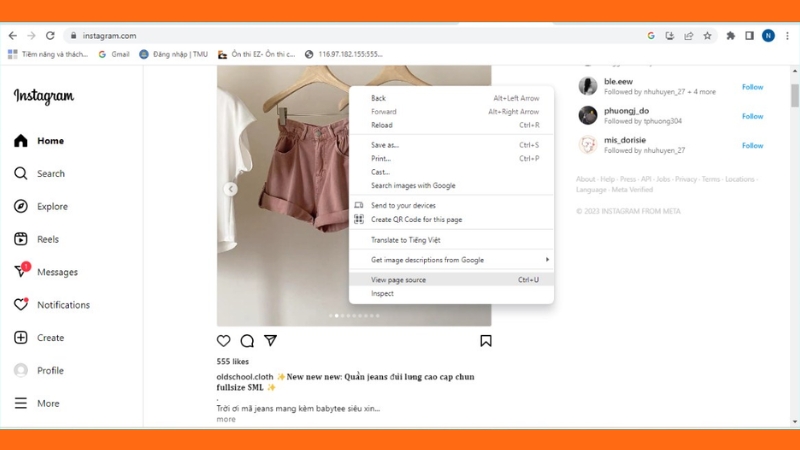Open the More hamburger menu
Image resolution: width=800 pixels, height=450 pixels.
pos(37,403)
